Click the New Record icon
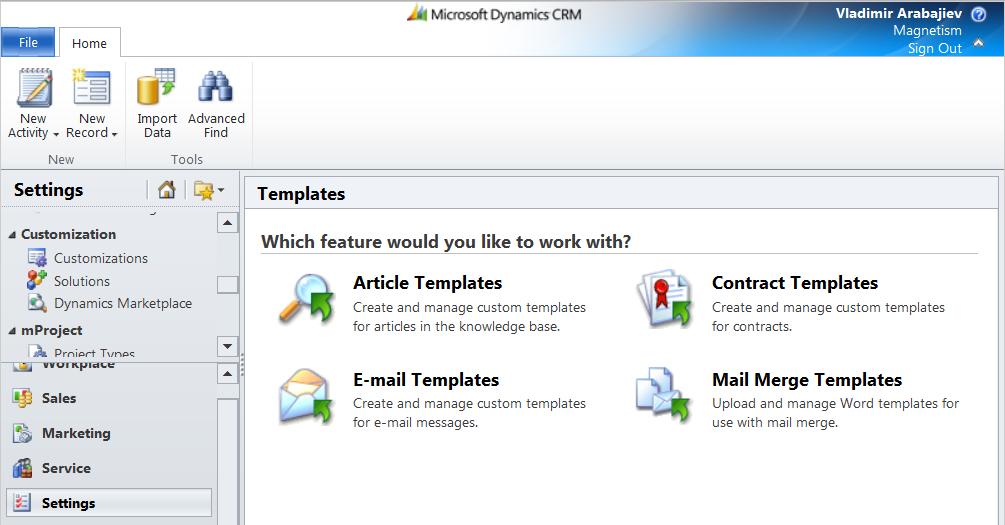The width and height of the screenshot is (1005, 525). tap(91, 87)
